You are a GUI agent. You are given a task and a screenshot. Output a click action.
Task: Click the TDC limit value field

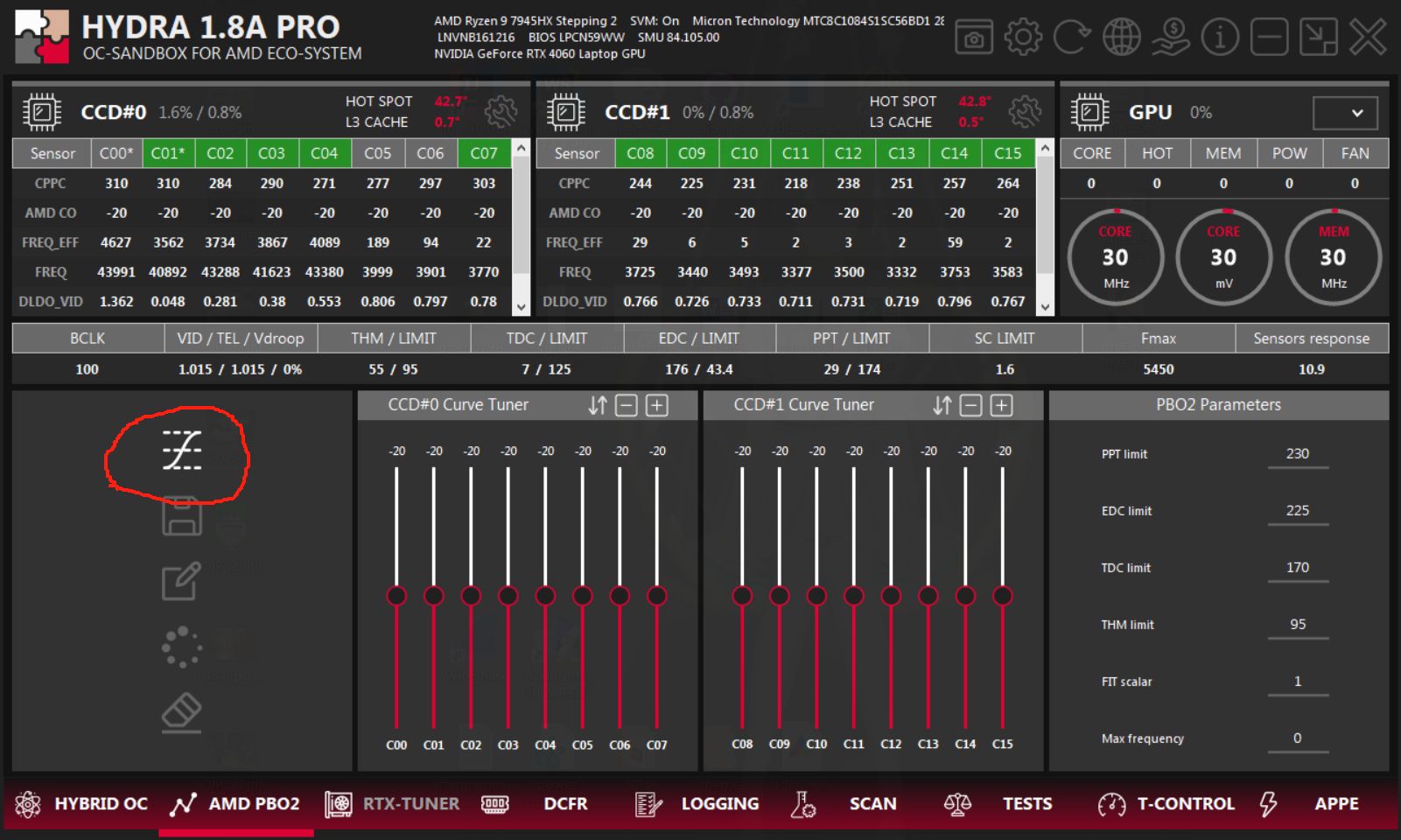[x=1298, y=568]
